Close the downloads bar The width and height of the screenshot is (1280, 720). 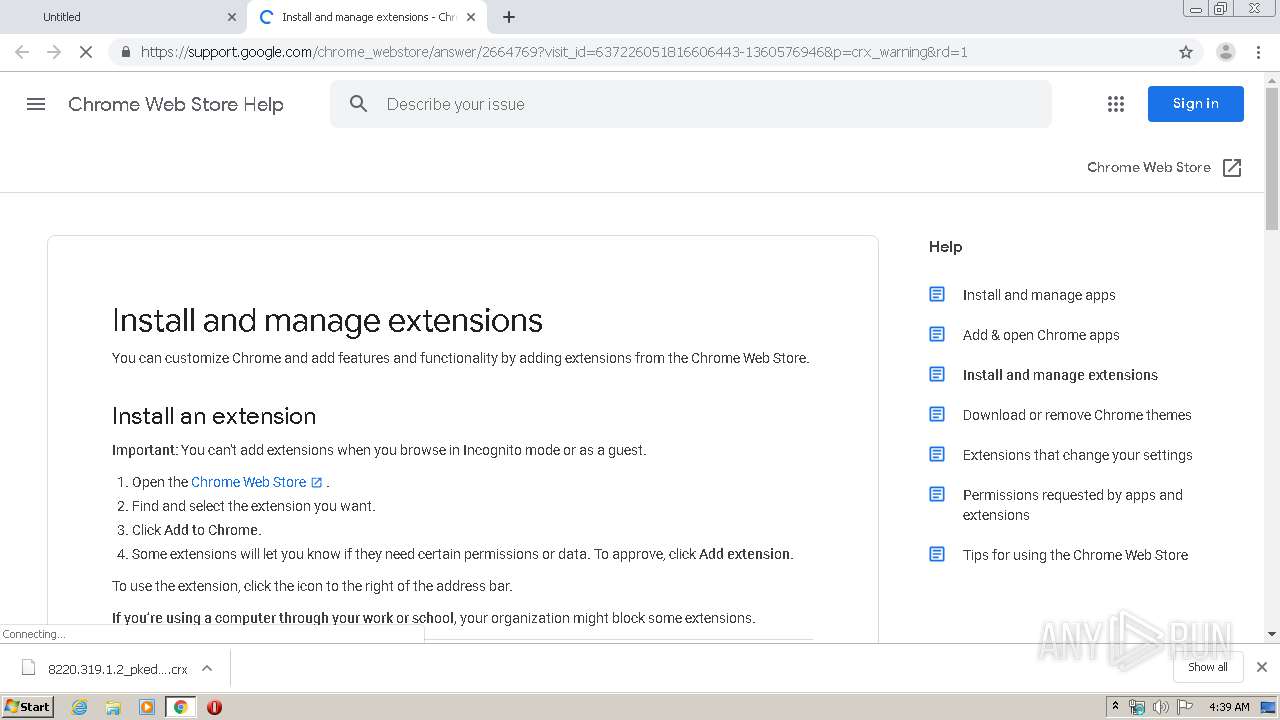tap(1262, 667)
